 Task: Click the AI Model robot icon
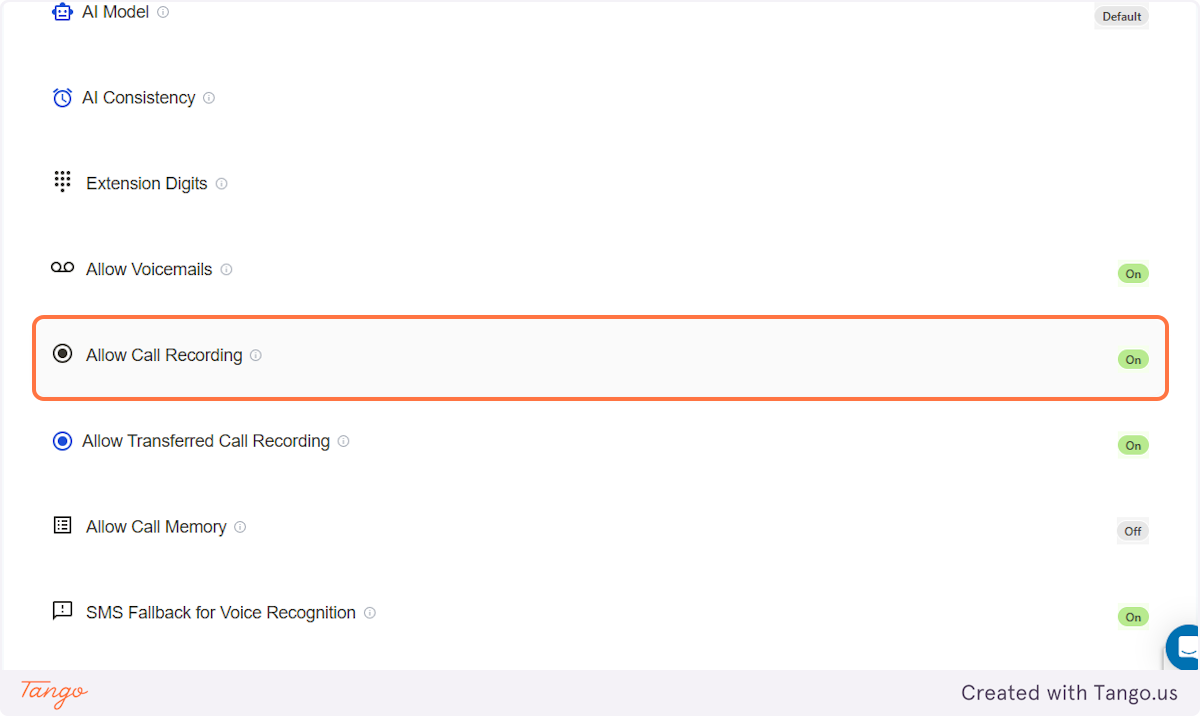click(x=62, y=11)
